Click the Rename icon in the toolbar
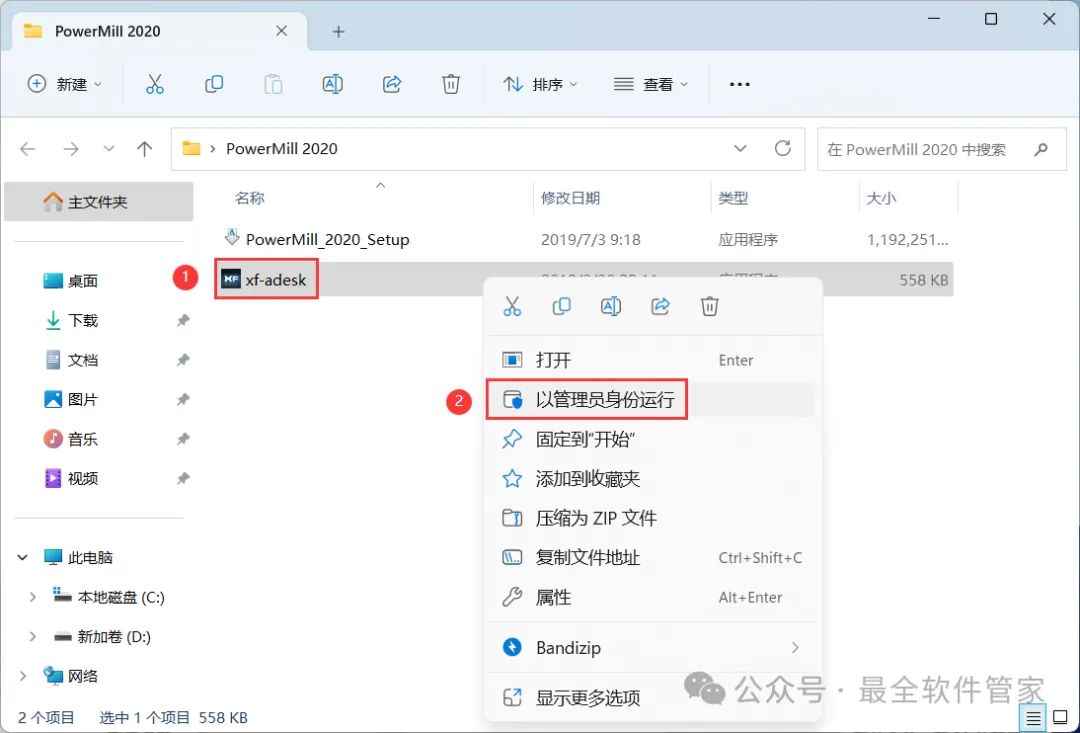This screenshot has height=733, width=1080. [333, 84]
